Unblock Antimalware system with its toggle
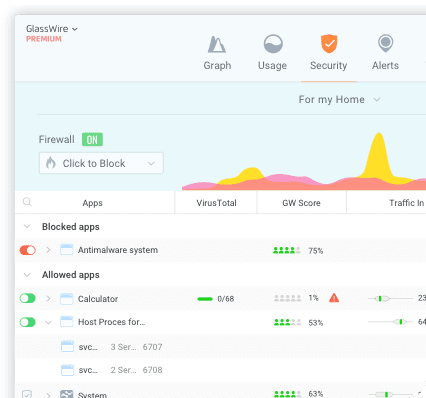Image resolution: width=426 pixels, height=398 pixels. (28, 250)
